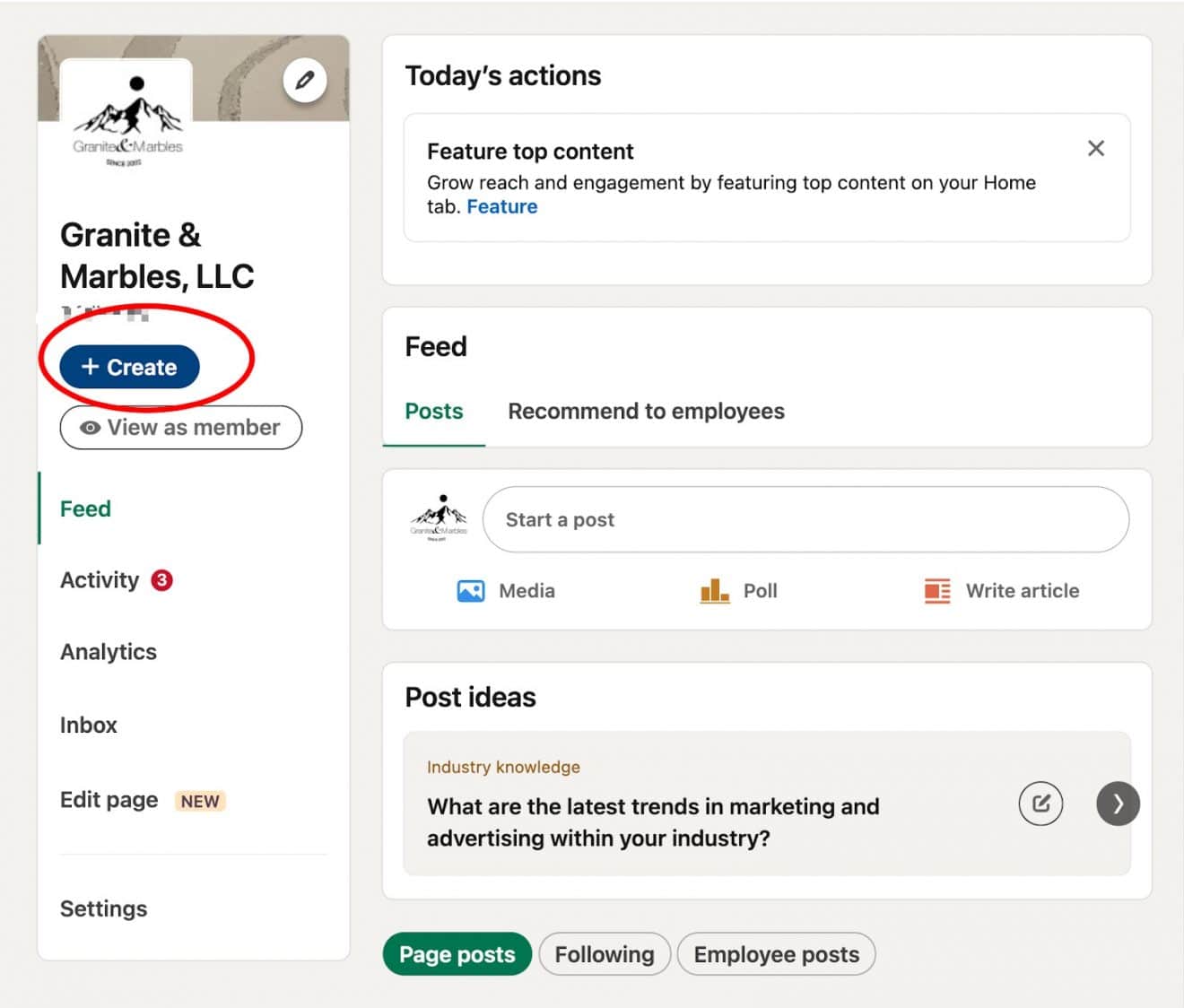Enable the Following posts filter

(605, 954)
